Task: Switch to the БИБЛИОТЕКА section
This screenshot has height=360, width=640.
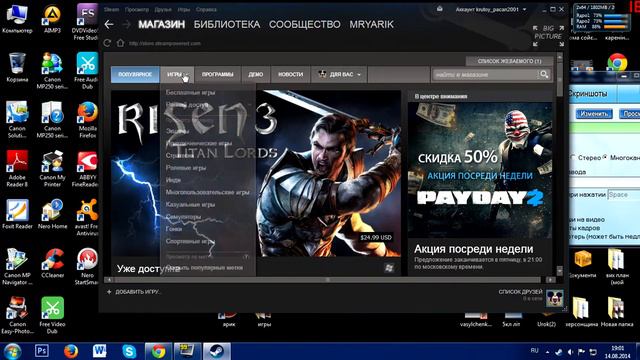Action: [x=227, y=24]
